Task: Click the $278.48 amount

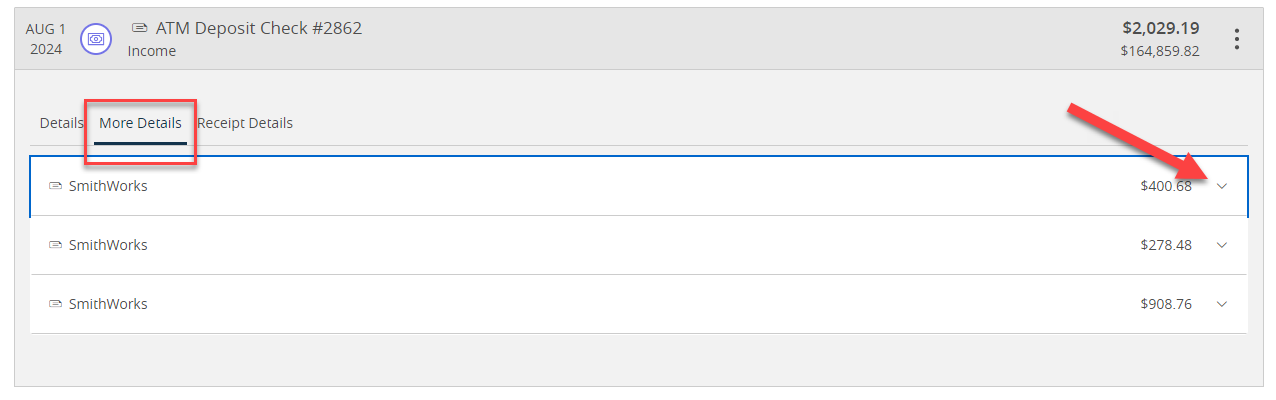Action: [x=1166, y=245]
